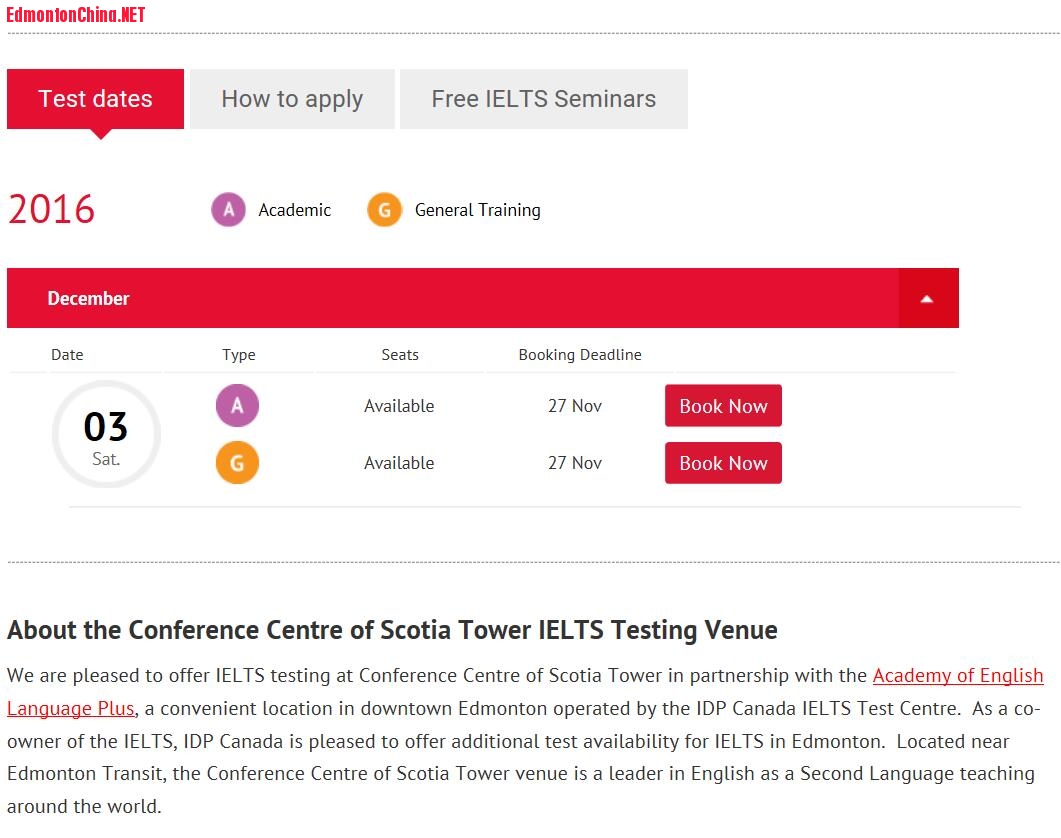Book Now for the General Training test
This screenshot has width=1061, height=838.
point(723,463)
